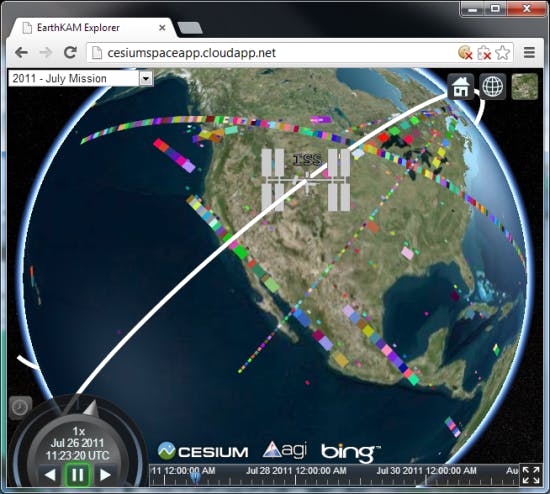The height and width of the screenshot is (494, 550).
Task: Click the blocked plugin icon in address bar
Action: (484, 53)
